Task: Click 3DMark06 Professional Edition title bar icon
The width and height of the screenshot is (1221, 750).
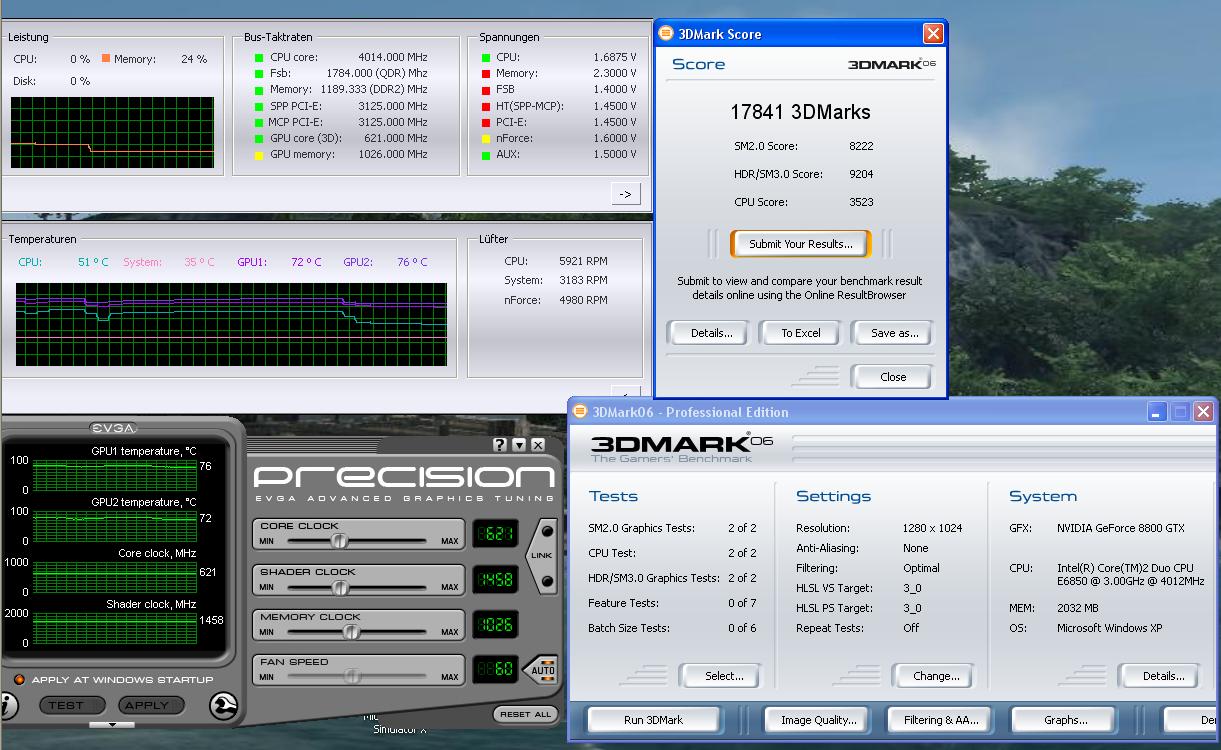Action: (581, 412)
